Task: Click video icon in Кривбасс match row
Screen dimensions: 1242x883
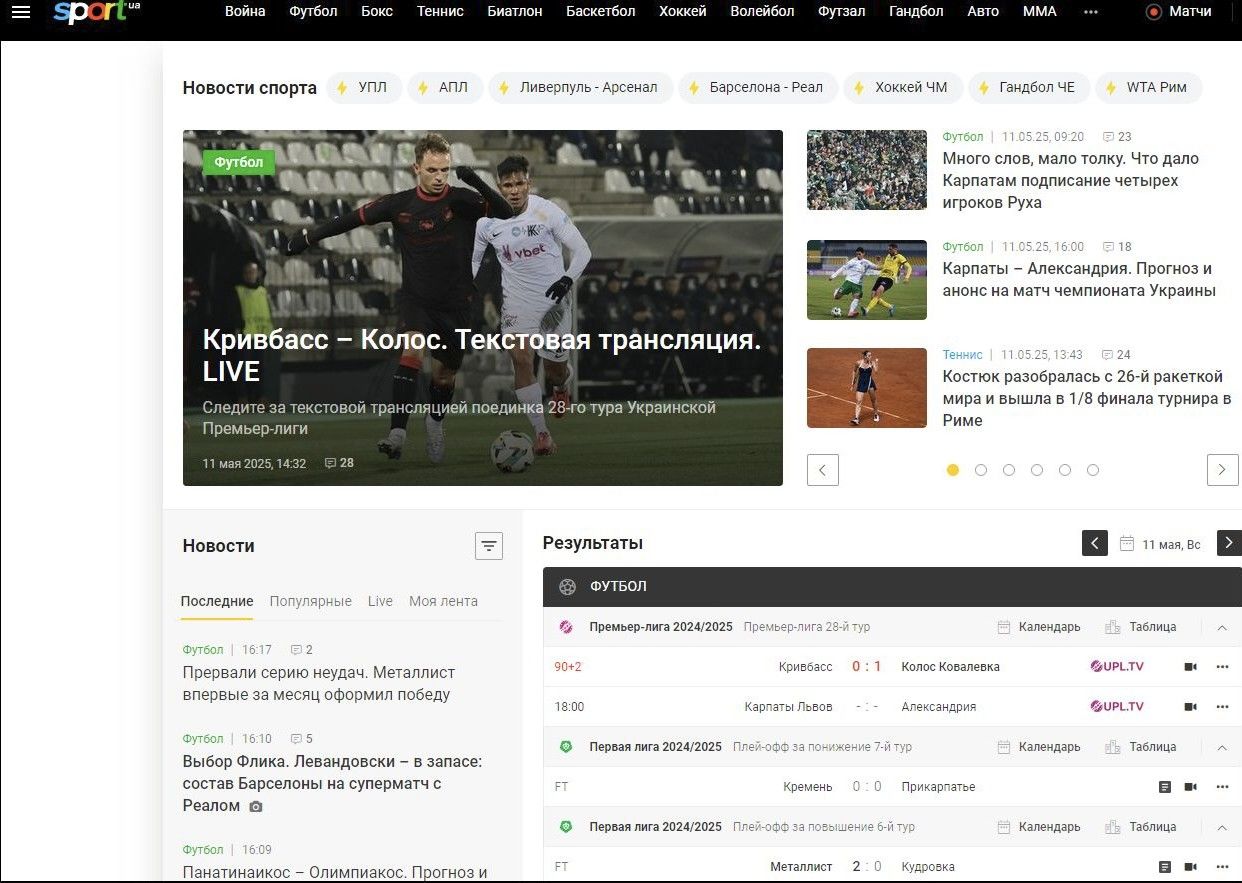Action: pyautogui.click(x=1191, y=667)
